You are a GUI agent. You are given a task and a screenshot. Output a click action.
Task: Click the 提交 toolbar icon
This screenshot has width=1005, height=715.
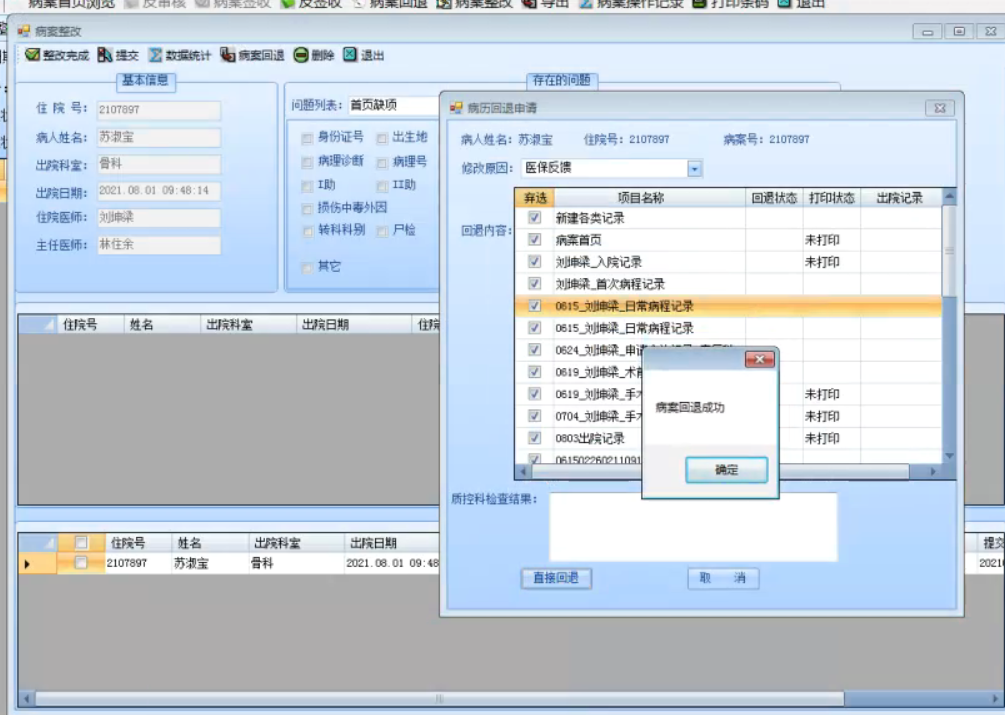[x=105, y=55]
